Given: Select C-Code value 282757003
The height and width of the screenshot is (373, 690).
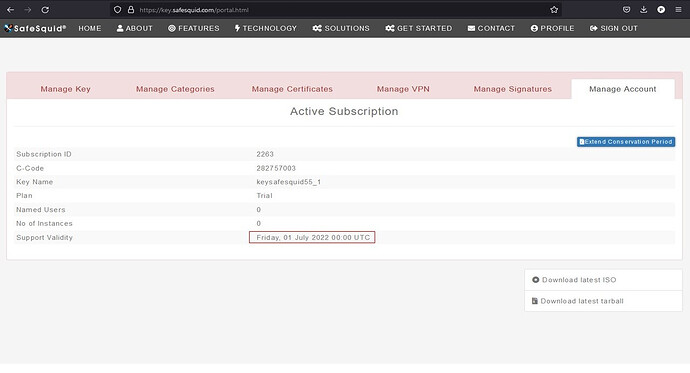Looking at the screenshot, I should [x=276, y=168].
